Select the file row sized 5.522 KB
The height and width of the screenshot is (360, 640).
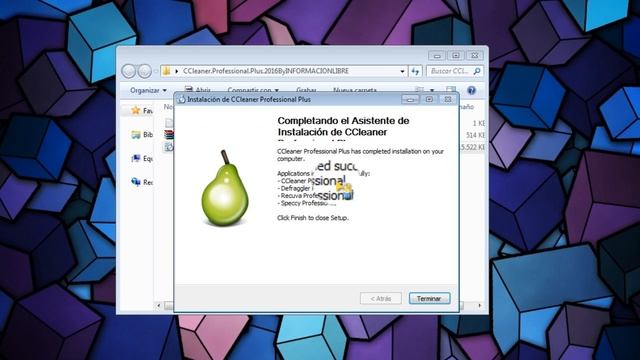pyautogui.click(x=473, y=147)
